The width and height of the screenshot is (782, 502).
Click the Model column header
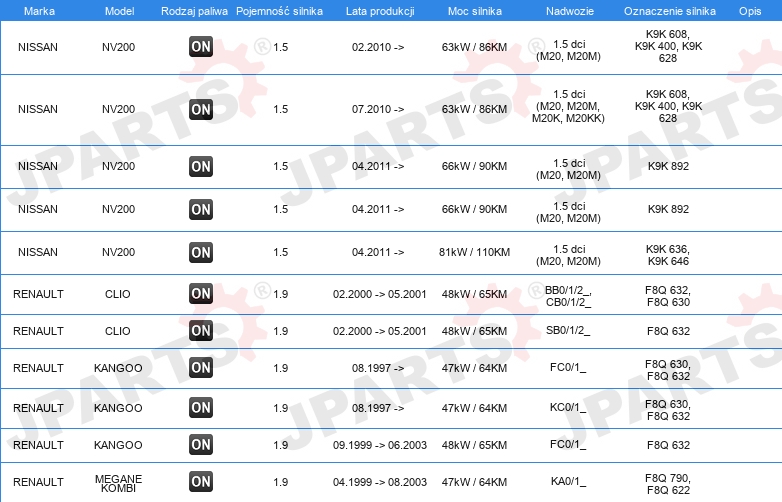119,11
